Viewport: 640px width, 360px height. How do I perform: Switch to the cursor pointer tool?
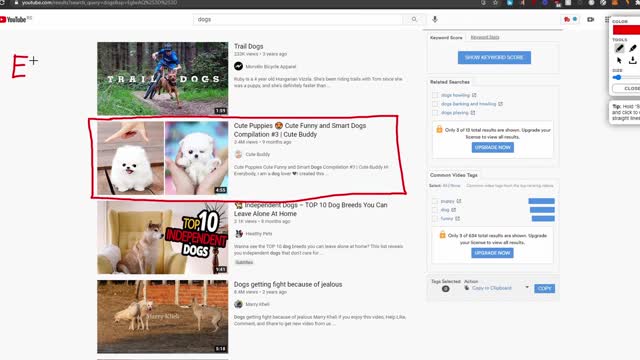click(x=619, y=60)
